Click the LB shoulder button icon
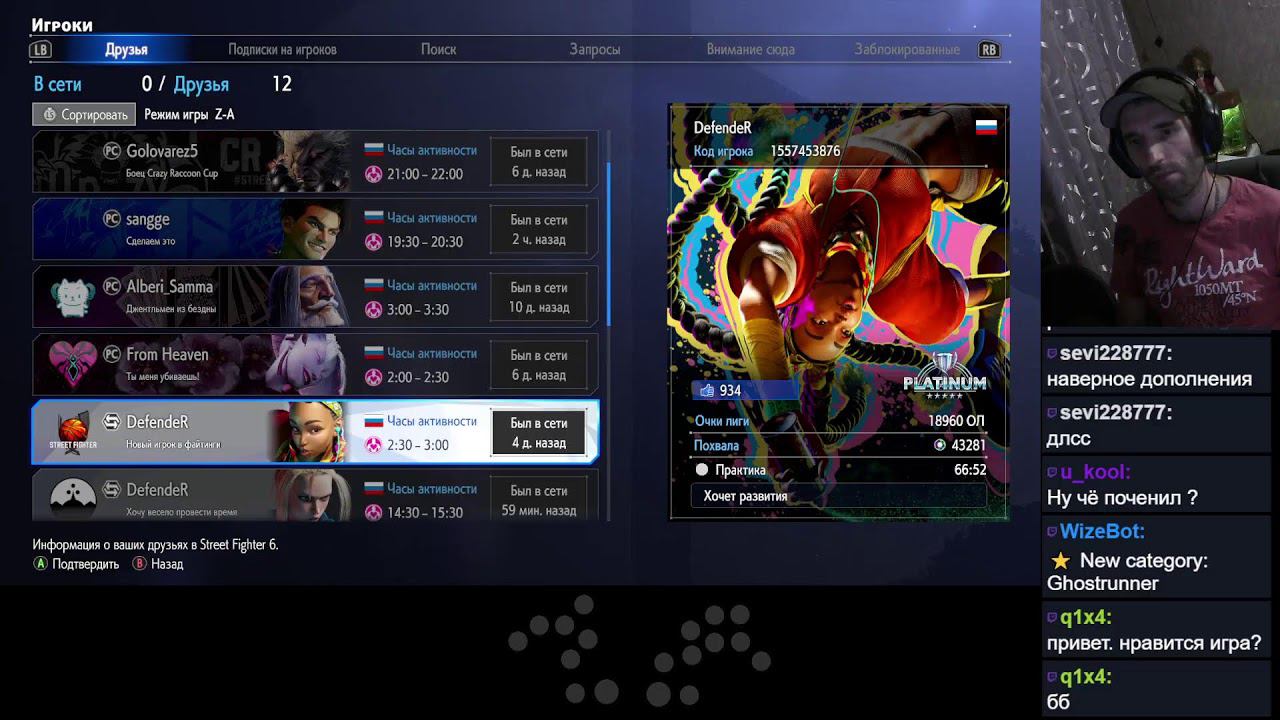Screen dimensions: 1280x720 (40, 49)
